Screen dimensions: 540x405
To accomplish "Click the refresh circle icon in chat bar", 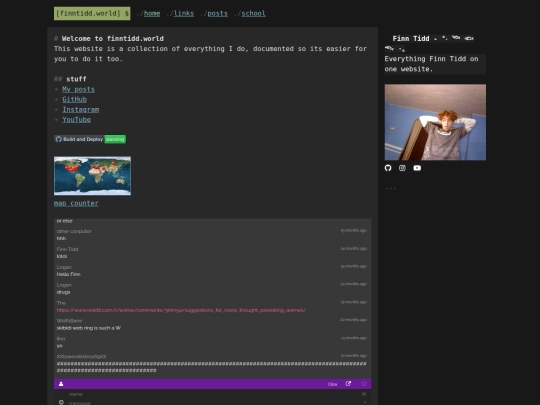I will (x=364, y=384).
